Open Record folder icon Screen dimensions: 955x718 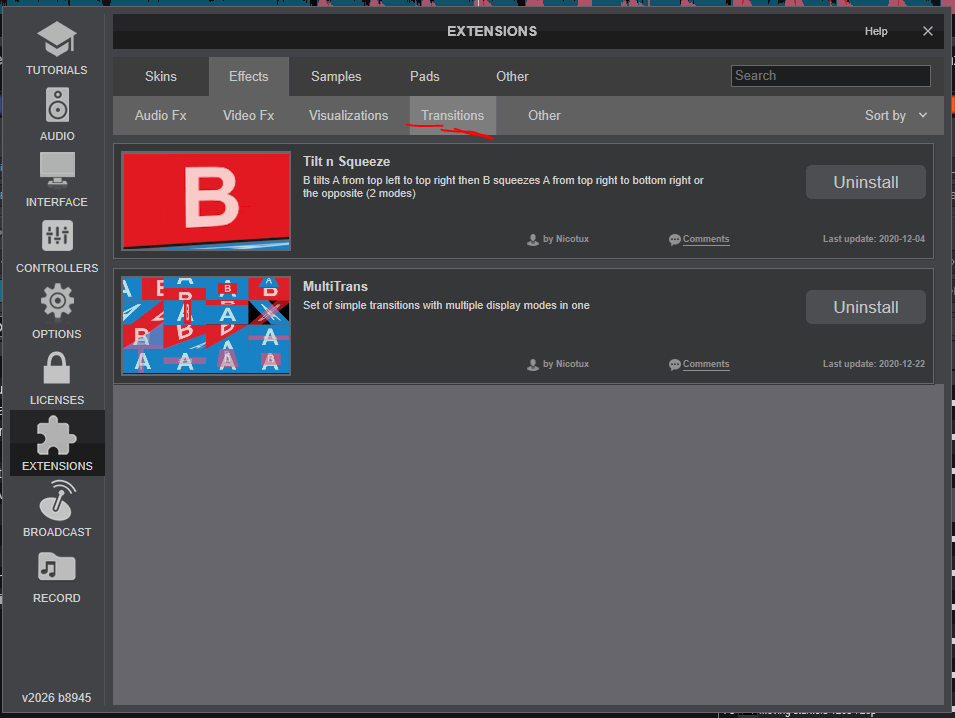pyautogui.click(x=57, y=566)
